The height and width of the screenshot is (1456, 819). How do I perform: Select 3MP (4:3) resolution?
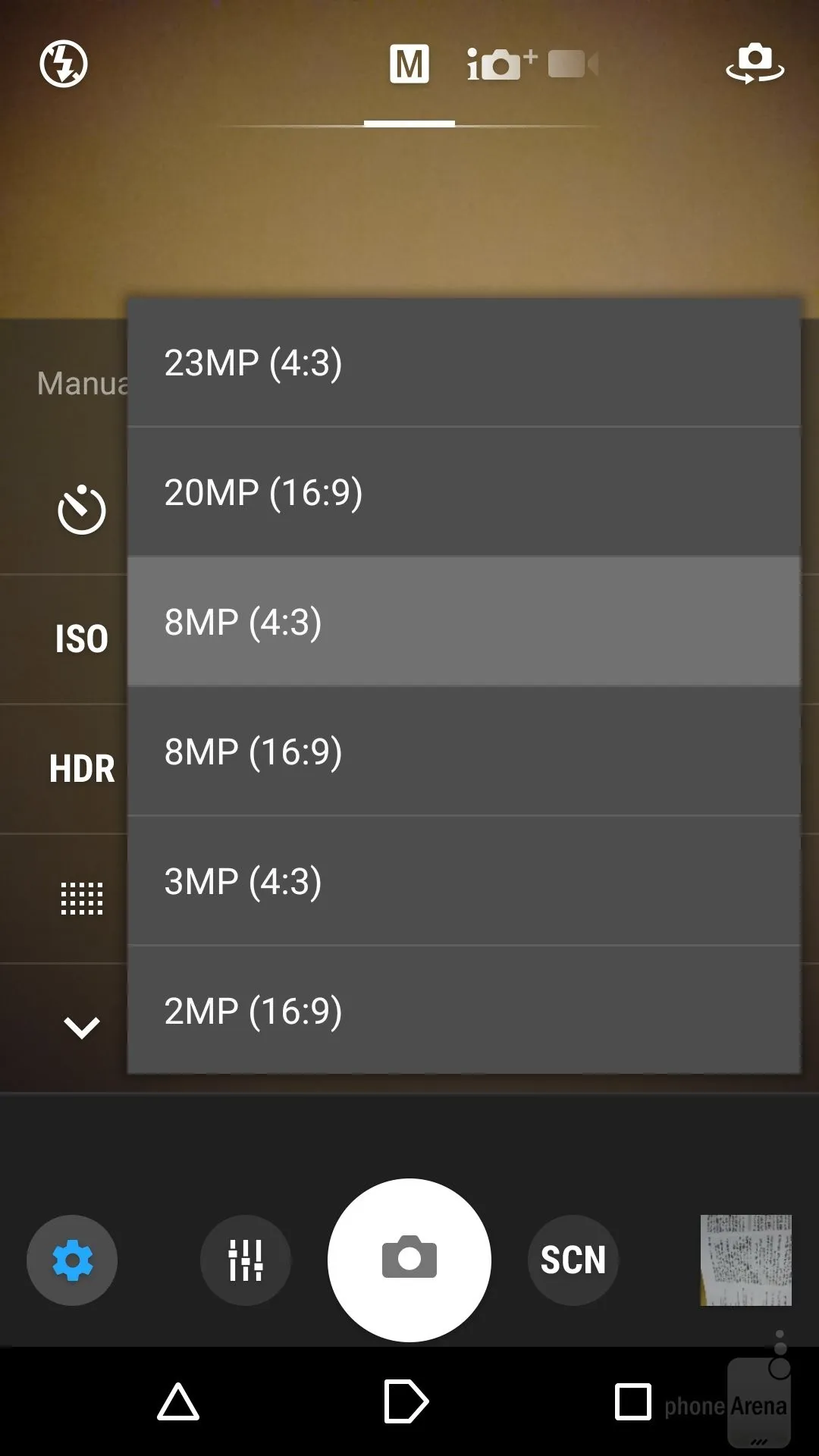click(463, 881)
